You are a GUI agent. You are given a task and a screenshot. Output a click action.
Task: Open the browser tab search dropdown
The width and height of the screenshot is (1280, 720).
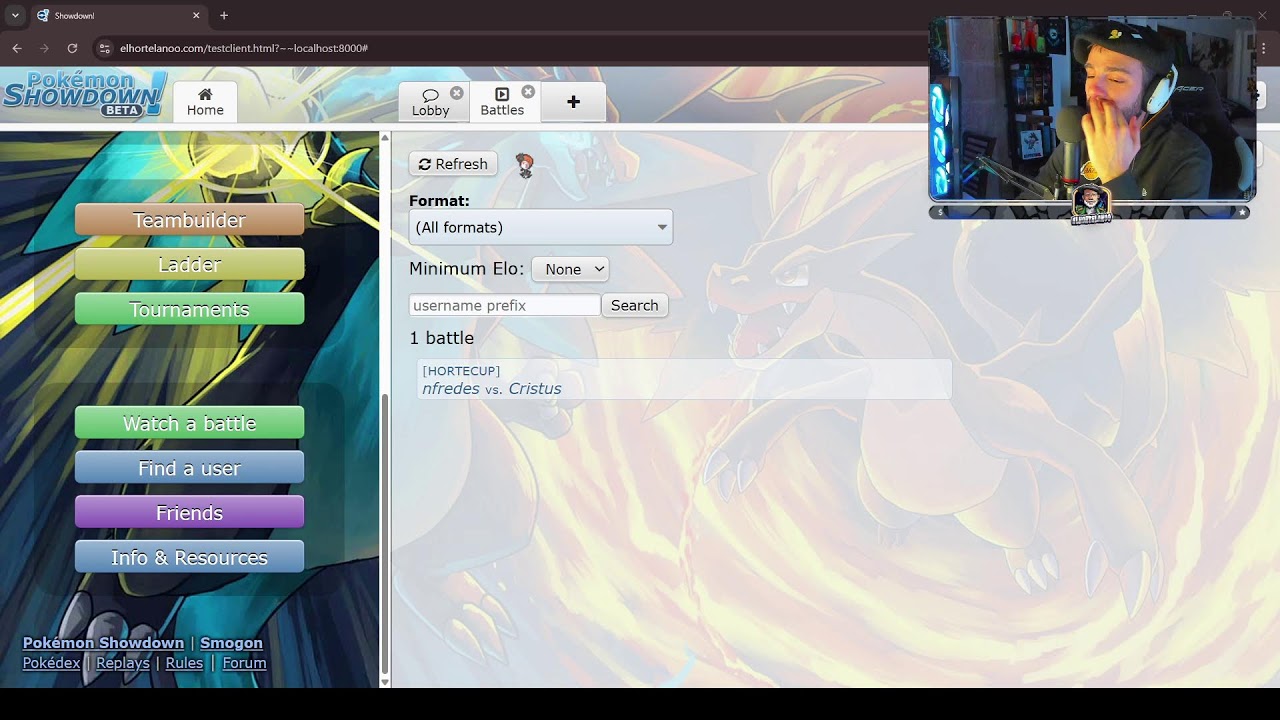pos(15,15)
